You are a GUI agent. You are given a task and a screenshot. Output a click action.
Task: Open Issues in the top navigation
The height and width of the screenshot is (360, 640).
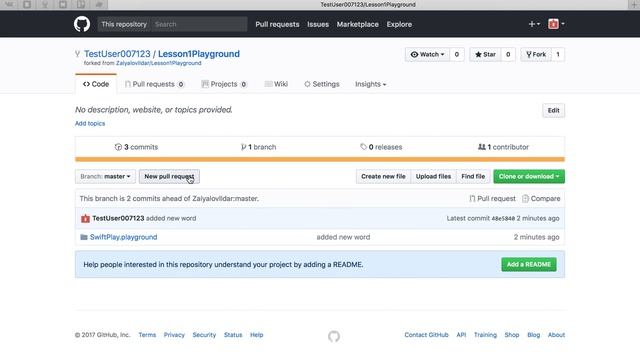(318, 24)
